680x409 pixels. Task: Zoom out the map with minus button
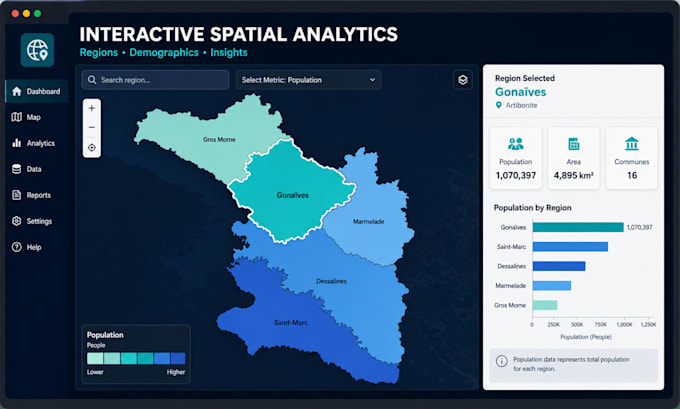92,128
